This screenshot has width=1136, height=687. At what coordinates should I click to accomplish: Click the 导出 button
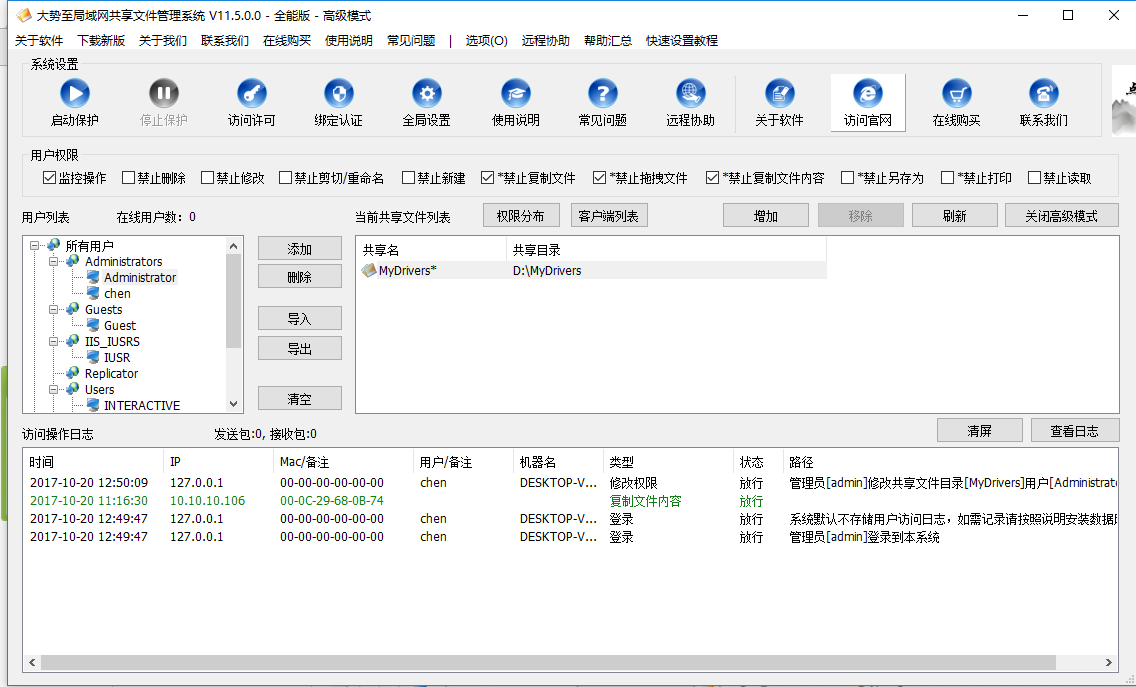pyautogui.click(x=300, y=349)
